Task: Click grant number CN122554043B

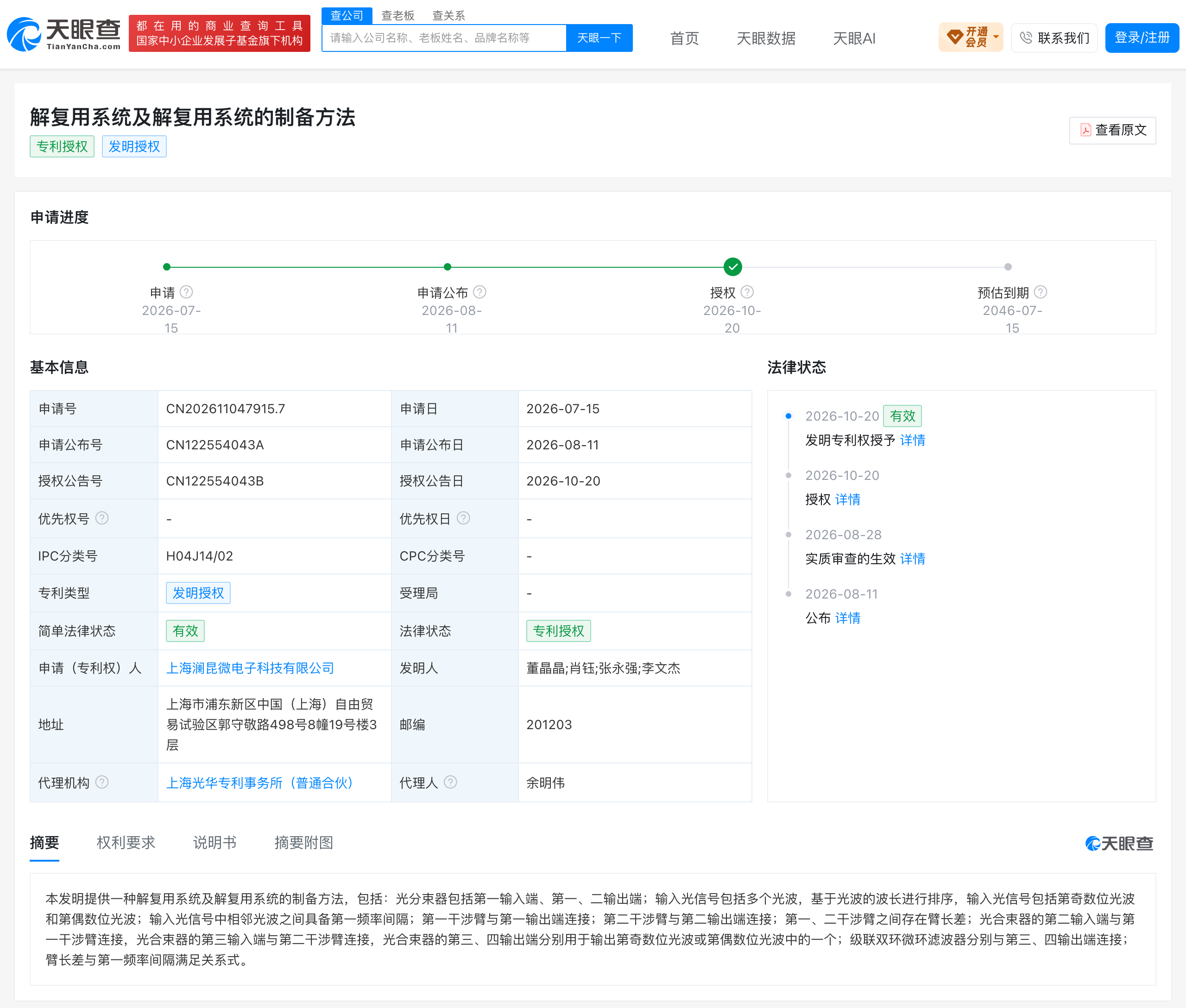Action: [215, 481]
